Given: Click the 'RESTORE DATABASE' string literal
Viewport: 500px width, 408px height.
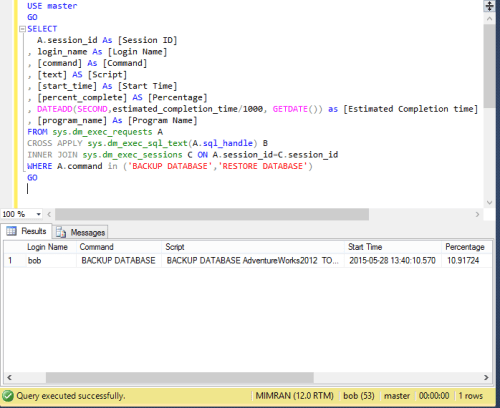Looking at the screenshot, I should [263, 166].
